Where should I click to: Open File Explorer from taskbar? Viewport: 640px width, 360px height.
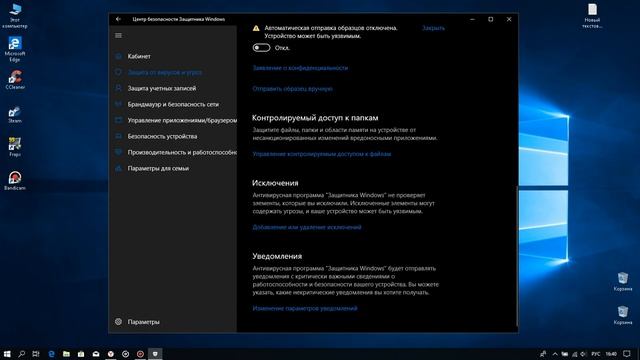point(66,354)
